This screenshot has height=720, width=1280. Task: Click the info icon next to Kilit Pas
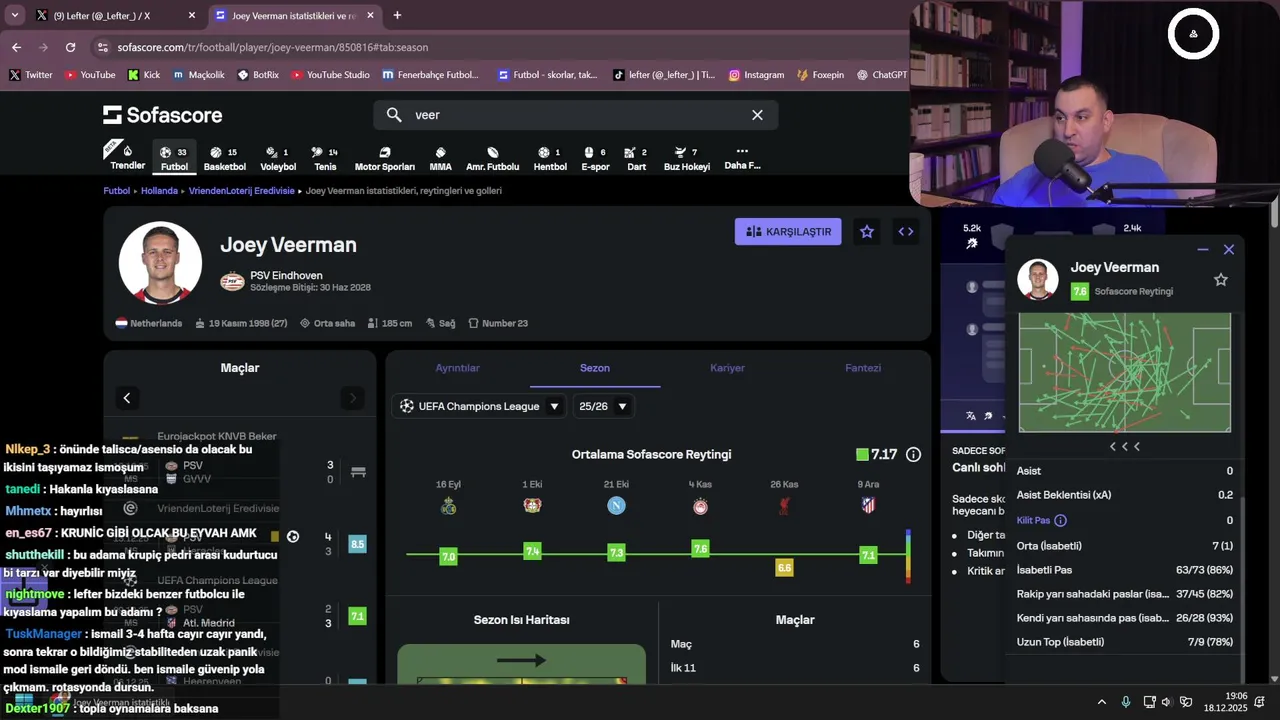[1060, 520]
